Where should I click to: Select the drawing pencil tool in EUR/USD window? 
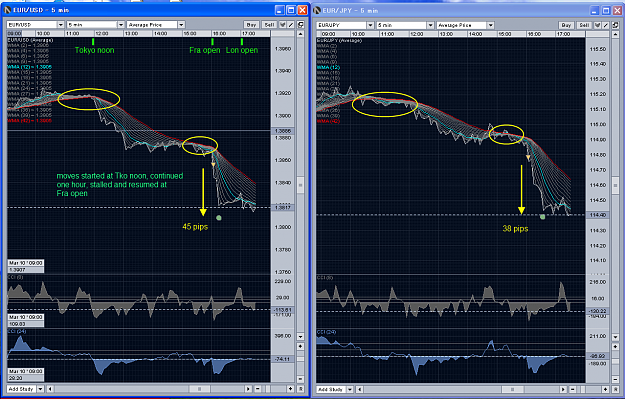click(x=291, y=25)
